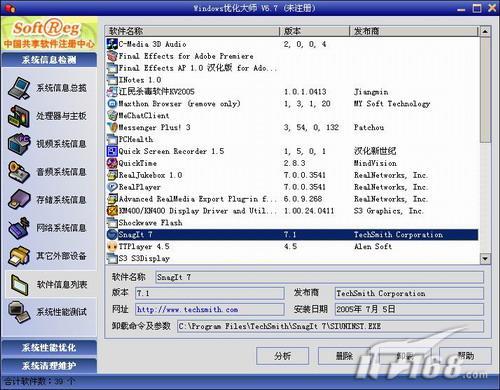This screenshot has width=500, height=390.
Task: Open 系统性能测试 computer icon
Action: (20, 312)
